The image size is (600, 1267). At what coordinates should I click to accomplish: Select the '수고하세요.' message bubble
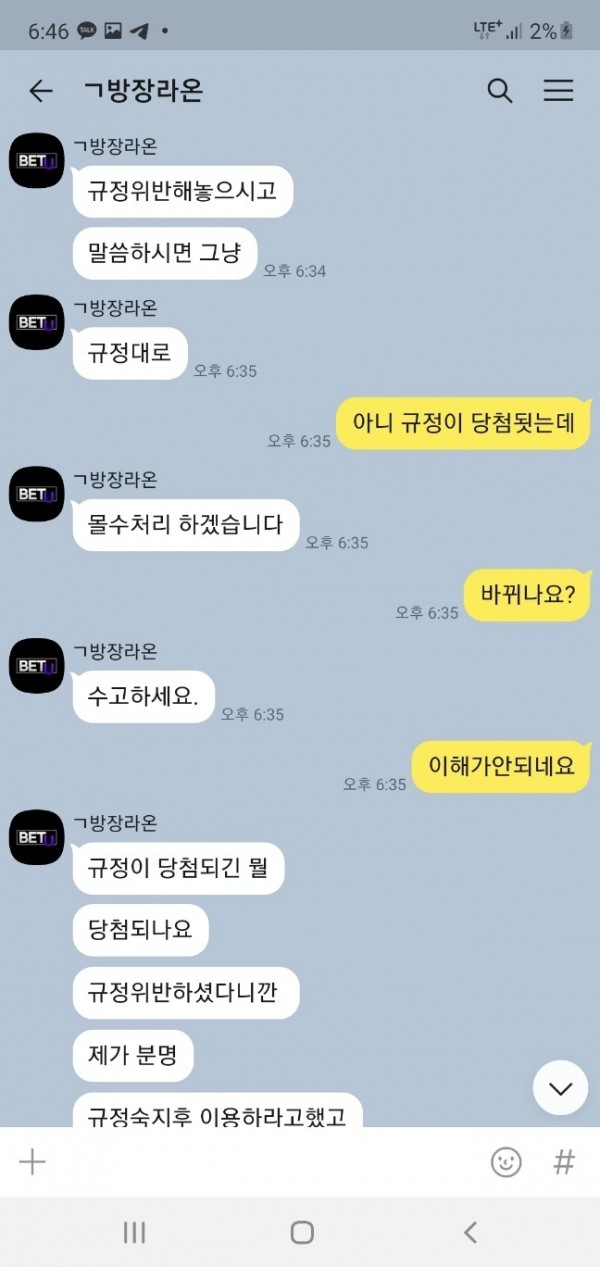pyautogui.click(x=144, y=696)
